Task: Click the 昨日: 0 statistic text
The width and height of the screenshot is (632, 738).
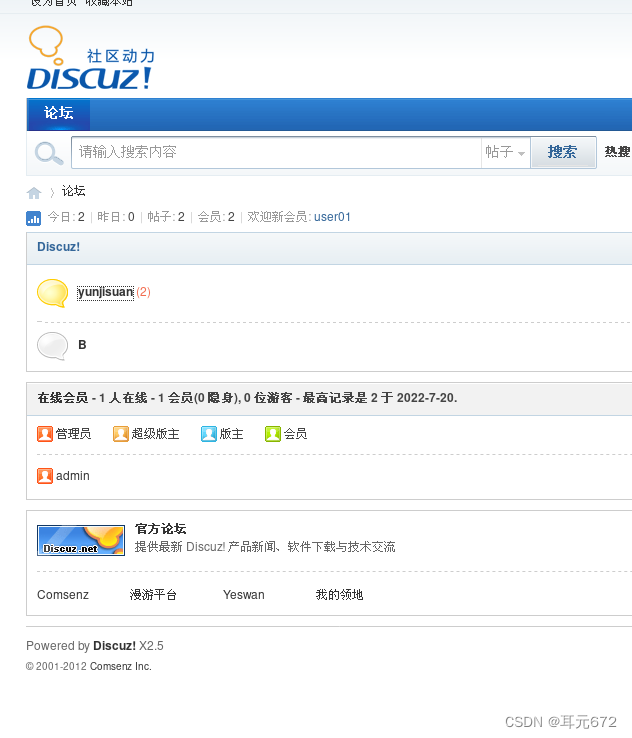Action: click(x=116, y=217)
